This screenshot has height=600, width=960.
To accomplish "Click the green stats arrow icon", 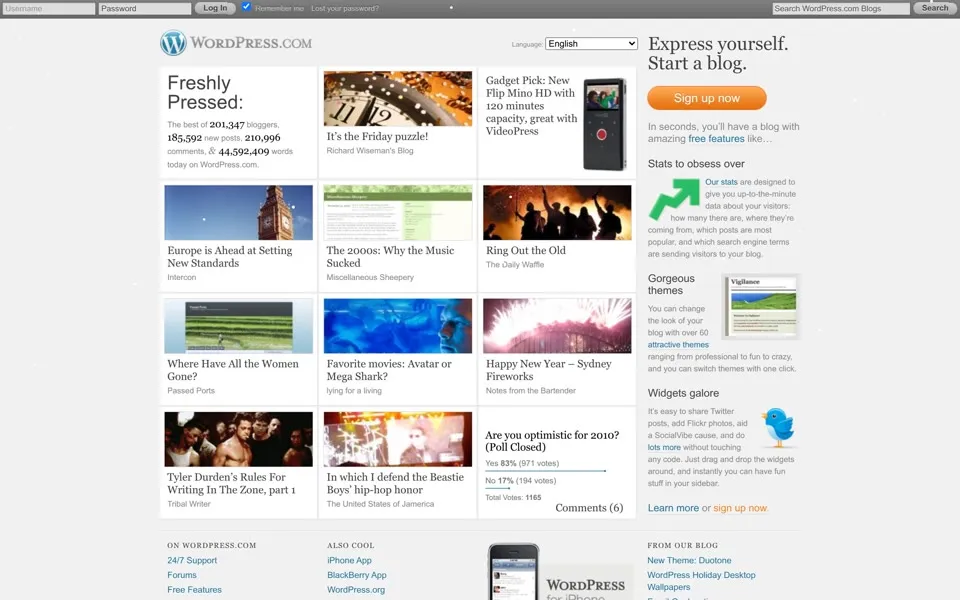I will (x=674, y=199).
